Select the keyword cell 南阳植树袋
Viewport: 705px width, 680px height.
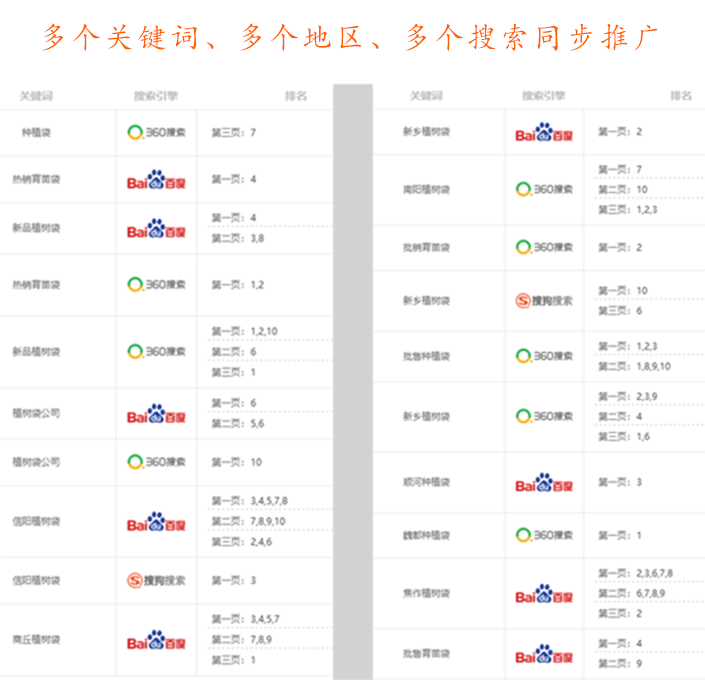click(x=426, y=189)
